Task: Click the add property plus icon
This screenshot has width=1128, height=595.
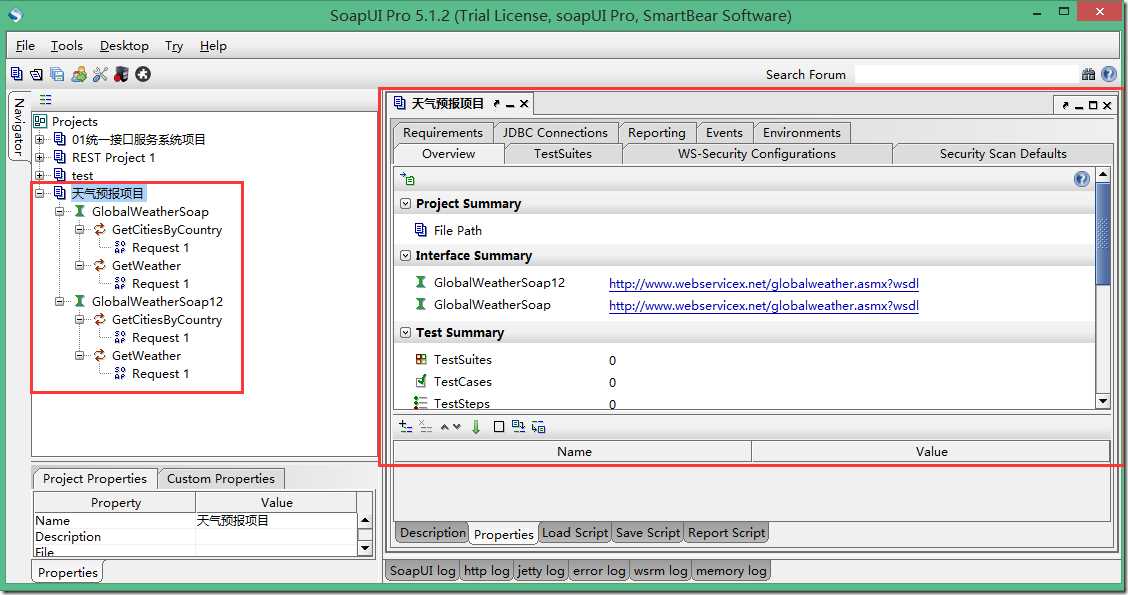Action: (x=406, y=427)
